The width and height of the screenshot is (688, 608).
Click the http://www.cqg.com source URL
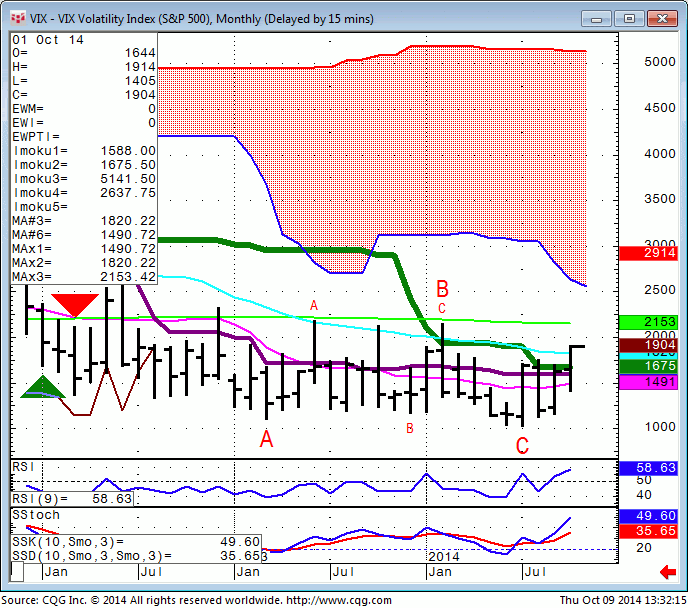(x=338, y=600)
